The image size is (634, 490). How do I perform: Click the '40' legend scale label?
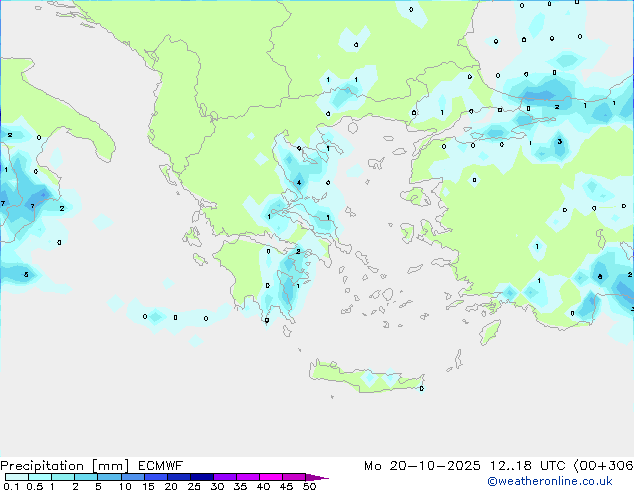[x=263, y=486]
